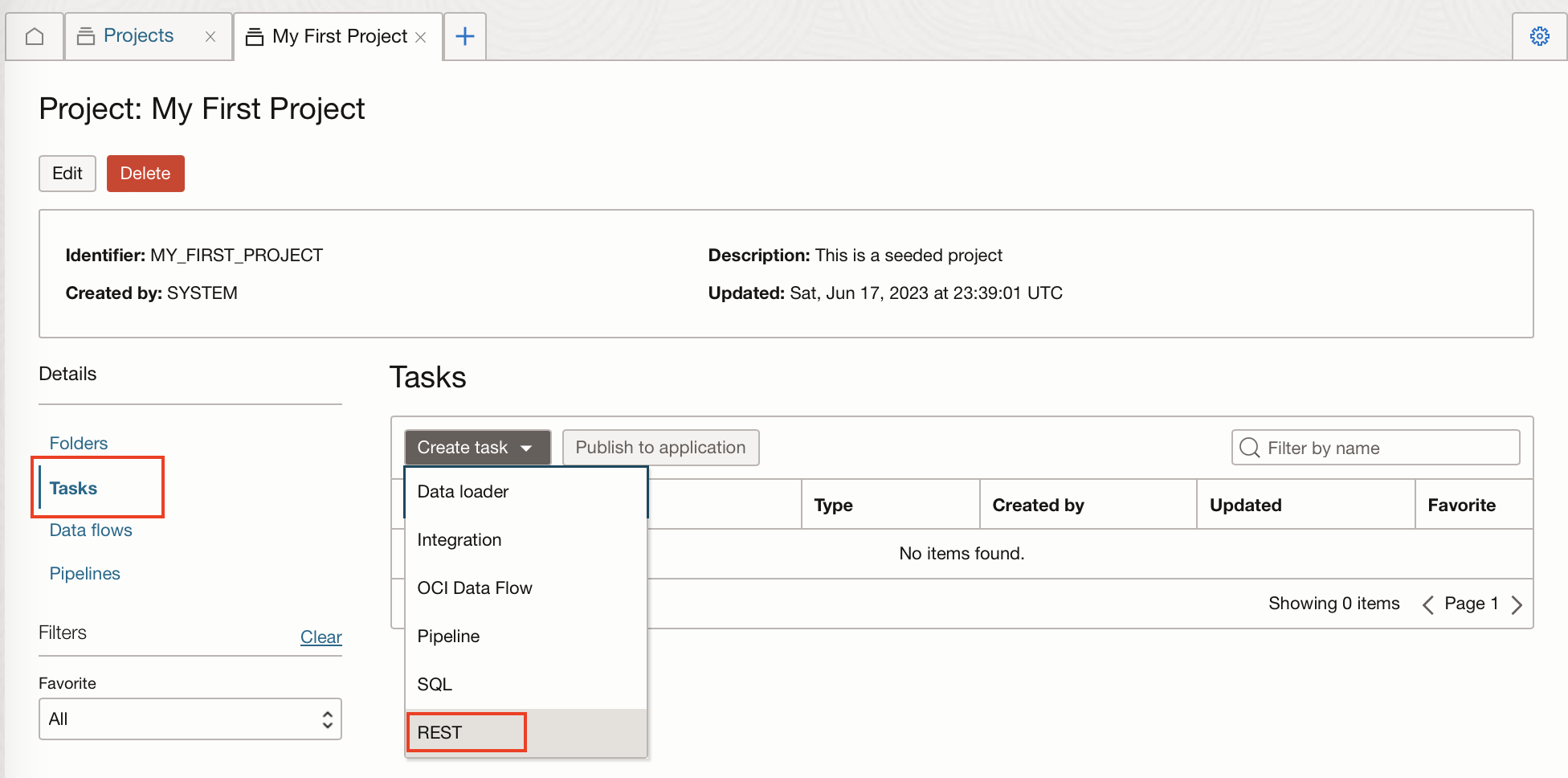
Task: Click the project icon on the Projects tab
Action: [x=86, y=35]
